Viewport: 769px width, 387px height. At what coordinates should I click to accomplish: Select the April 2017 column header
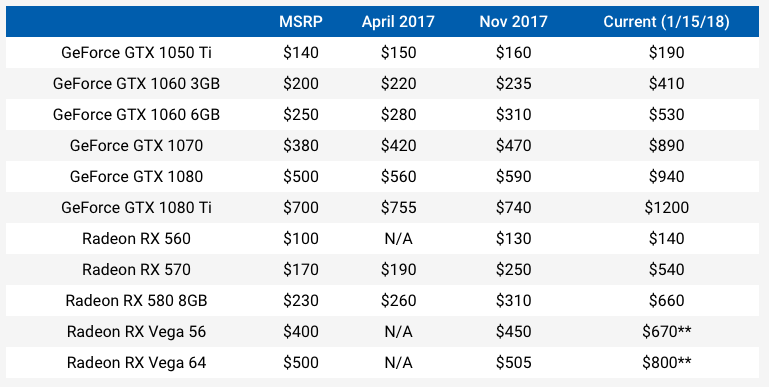(x=398, y=22)
